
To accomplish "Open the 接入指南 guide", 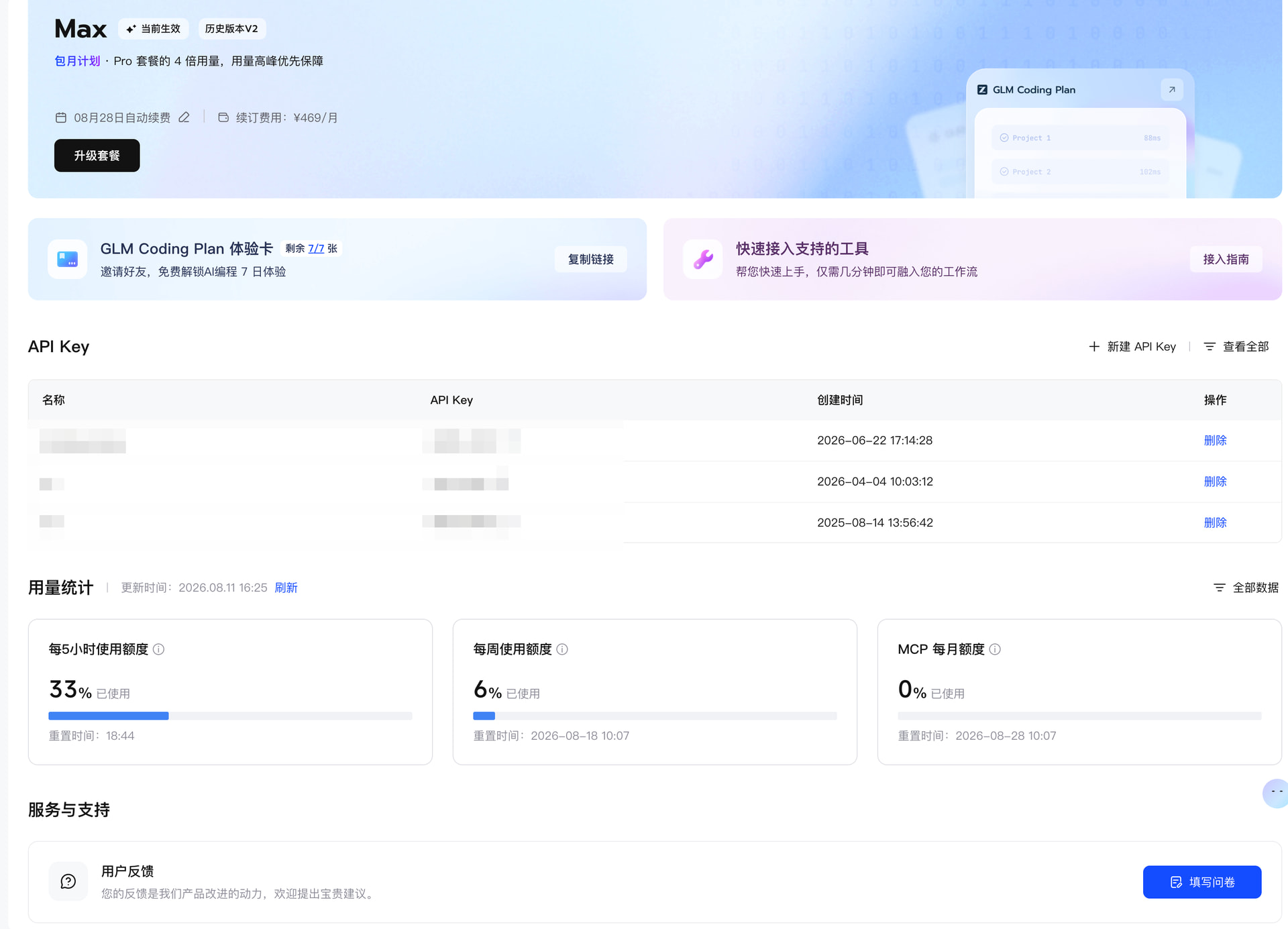I will click(x=1226, y=260).
